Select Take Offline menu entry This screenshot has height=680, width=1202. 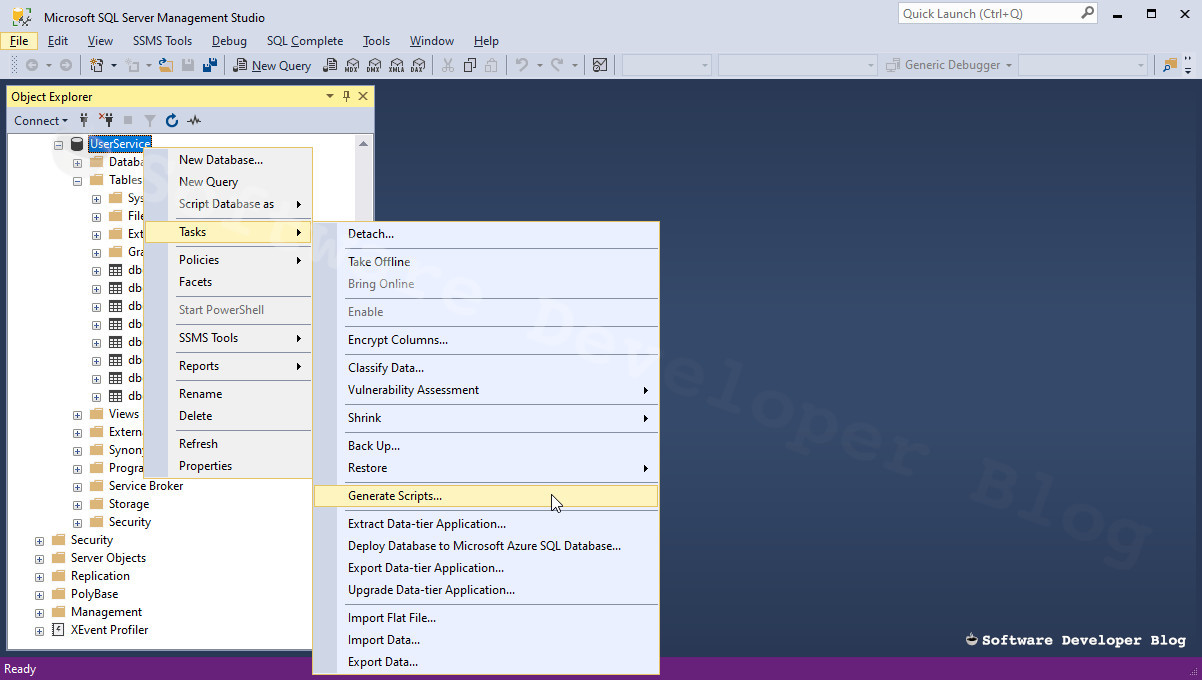tap(486, 262)
